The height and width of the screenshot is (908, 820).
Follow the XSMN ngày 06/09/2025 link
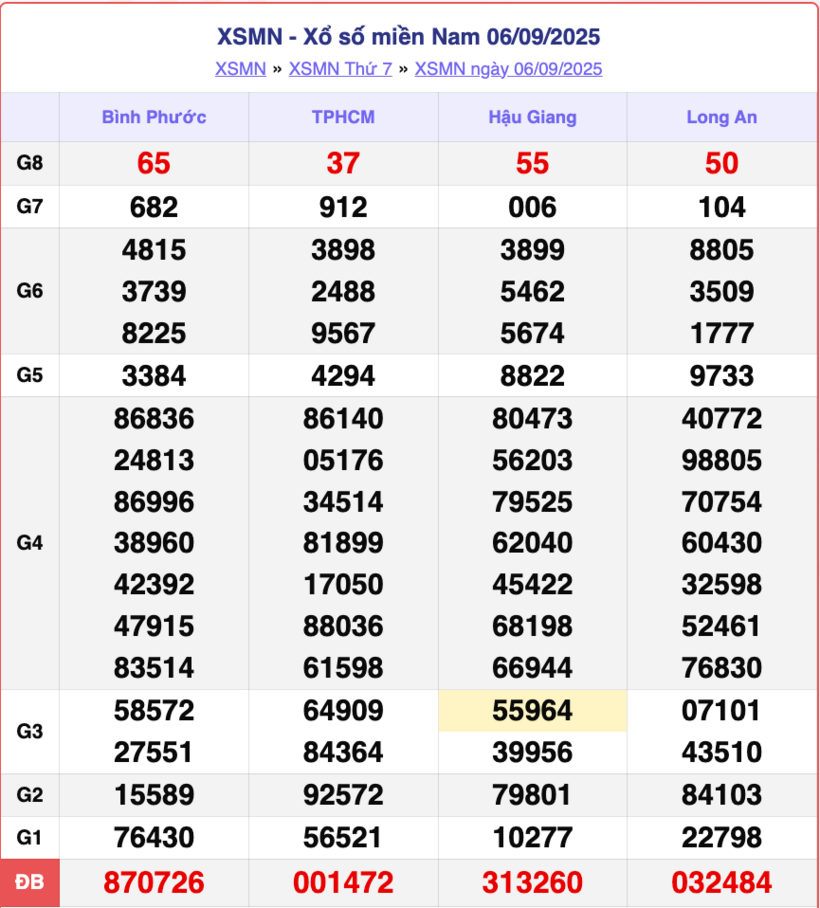508,69
